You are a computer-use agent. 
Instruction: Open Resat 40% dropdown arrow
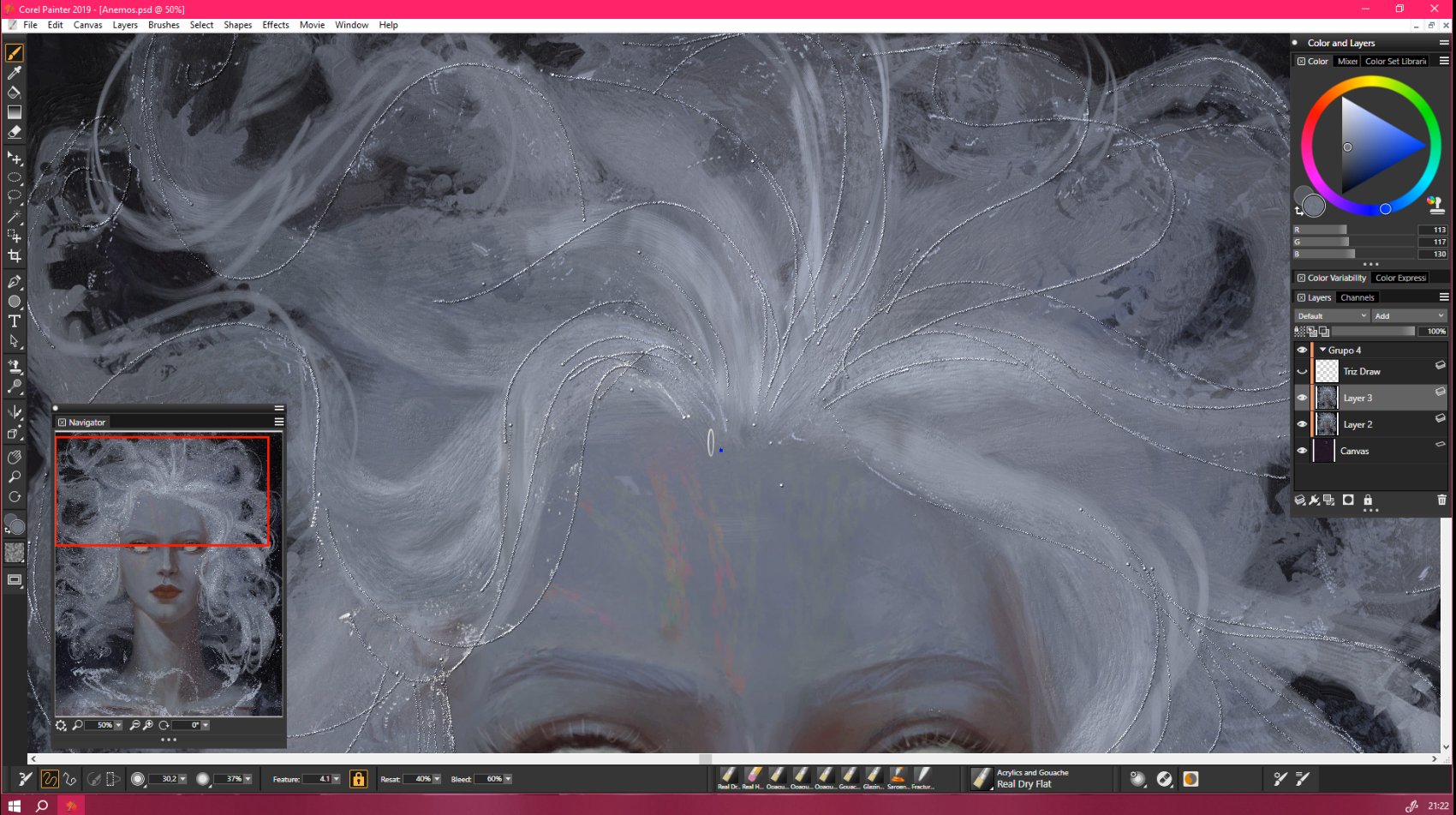tap(437, 779)
